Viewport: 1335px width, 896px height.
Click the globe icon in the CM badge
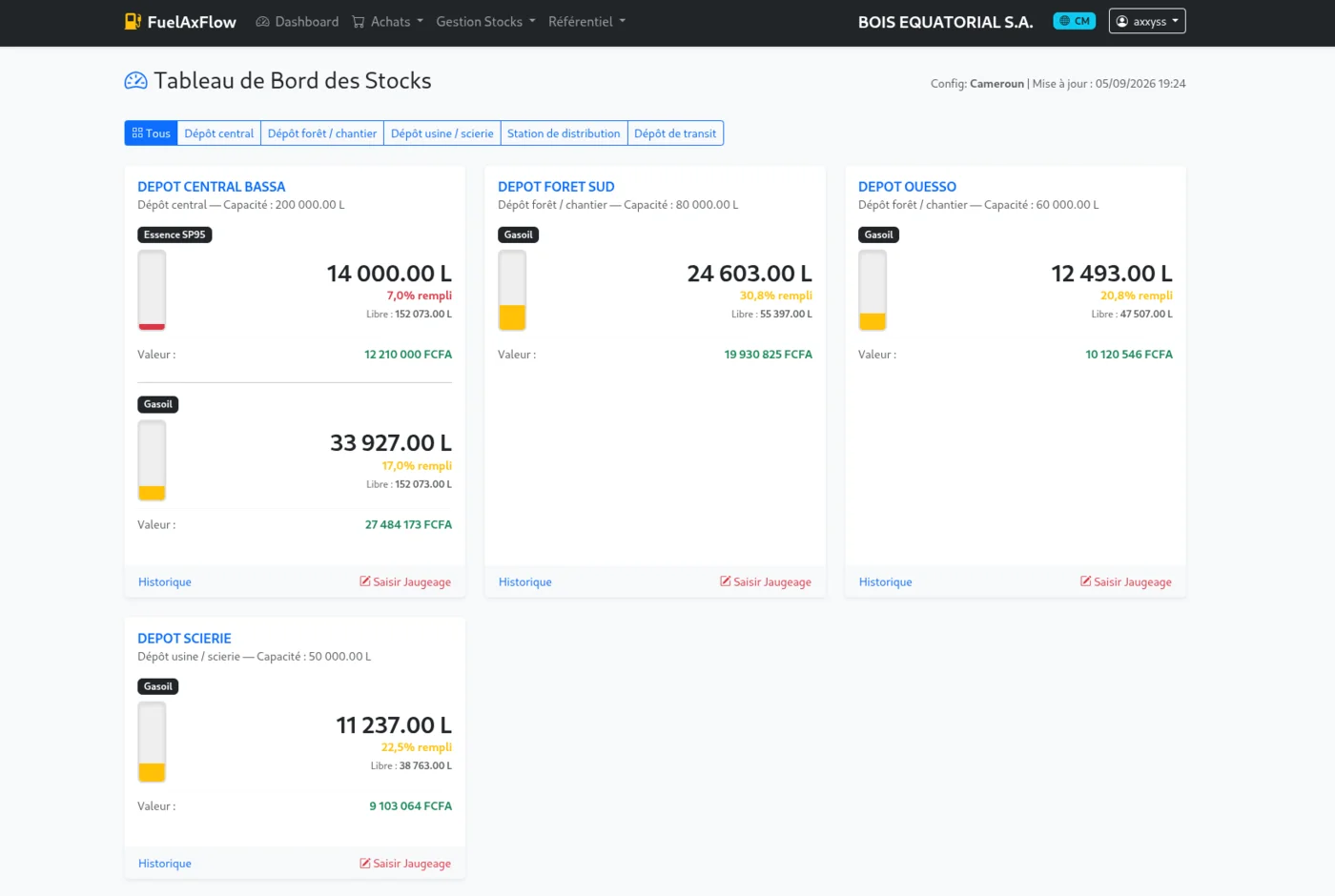coord(1065,21)
